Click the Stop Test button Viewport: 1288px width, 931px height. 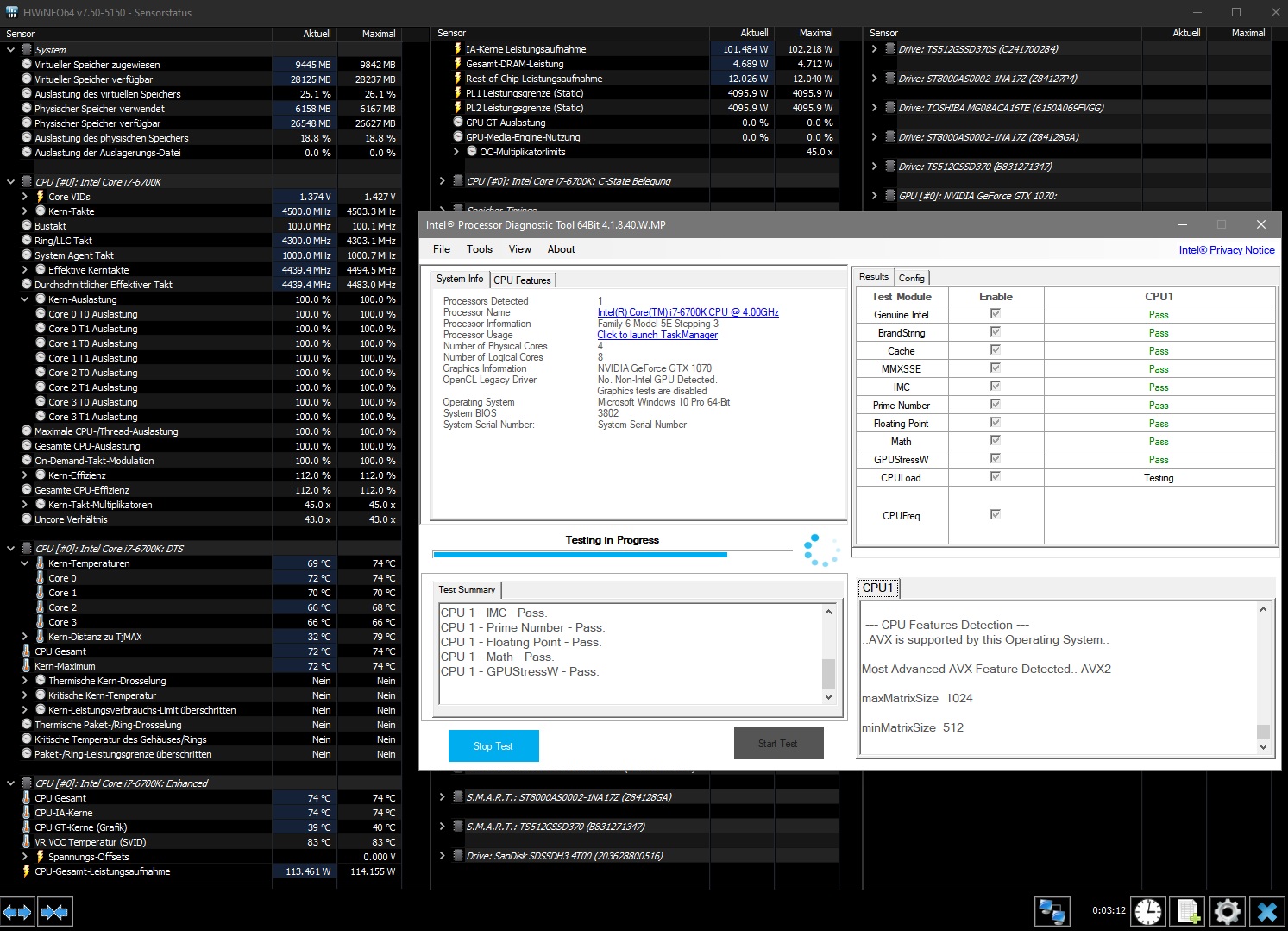pyautogui.click(x=493, y=746)
